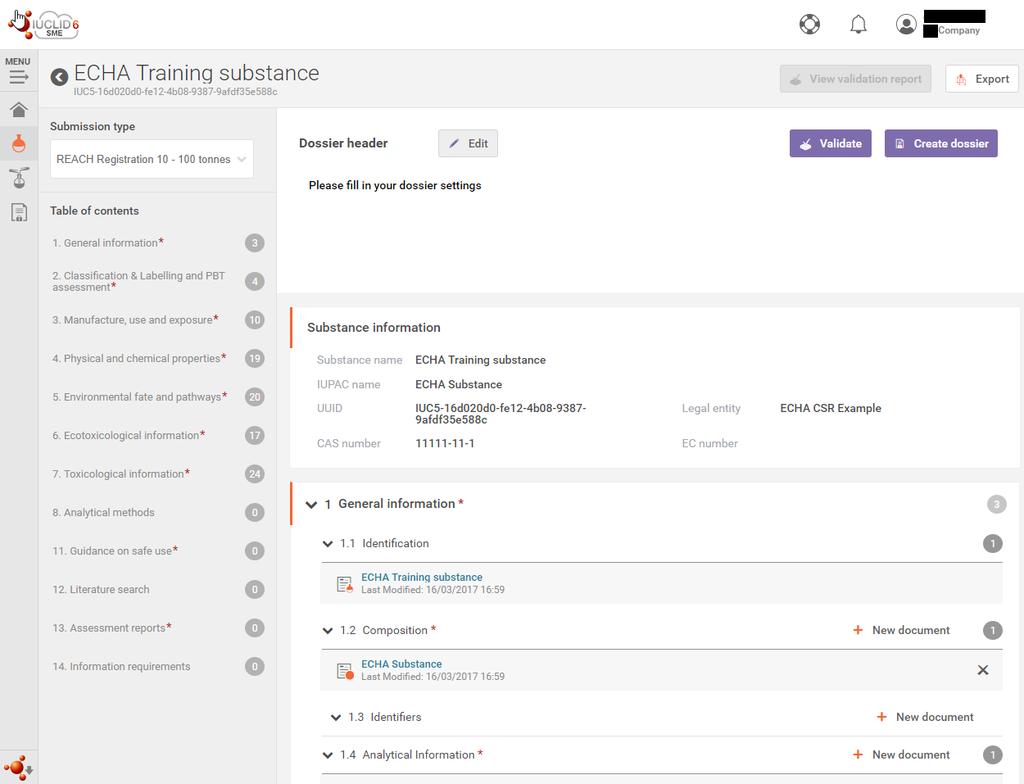Click the UUID value in Substance information
1024x784 pixels.
[x=500, y=414]
